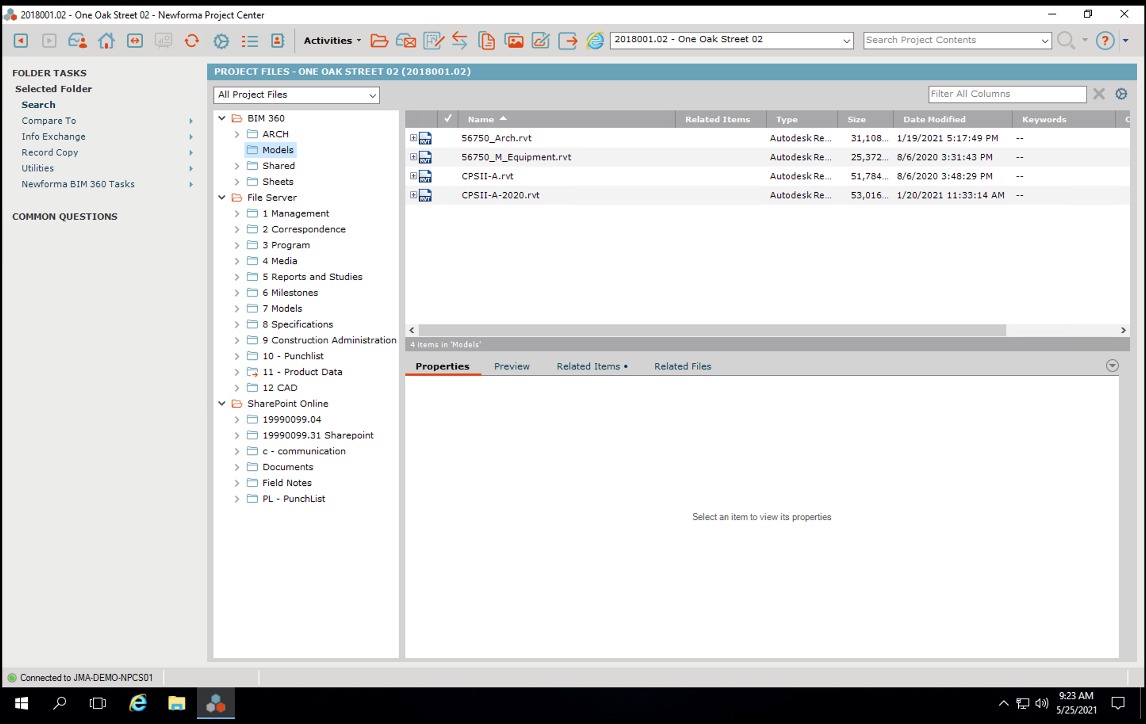Open the two-way transfer arrows icon
Image resolution: width=1146 pixels, height=724 pixels.
460,41
